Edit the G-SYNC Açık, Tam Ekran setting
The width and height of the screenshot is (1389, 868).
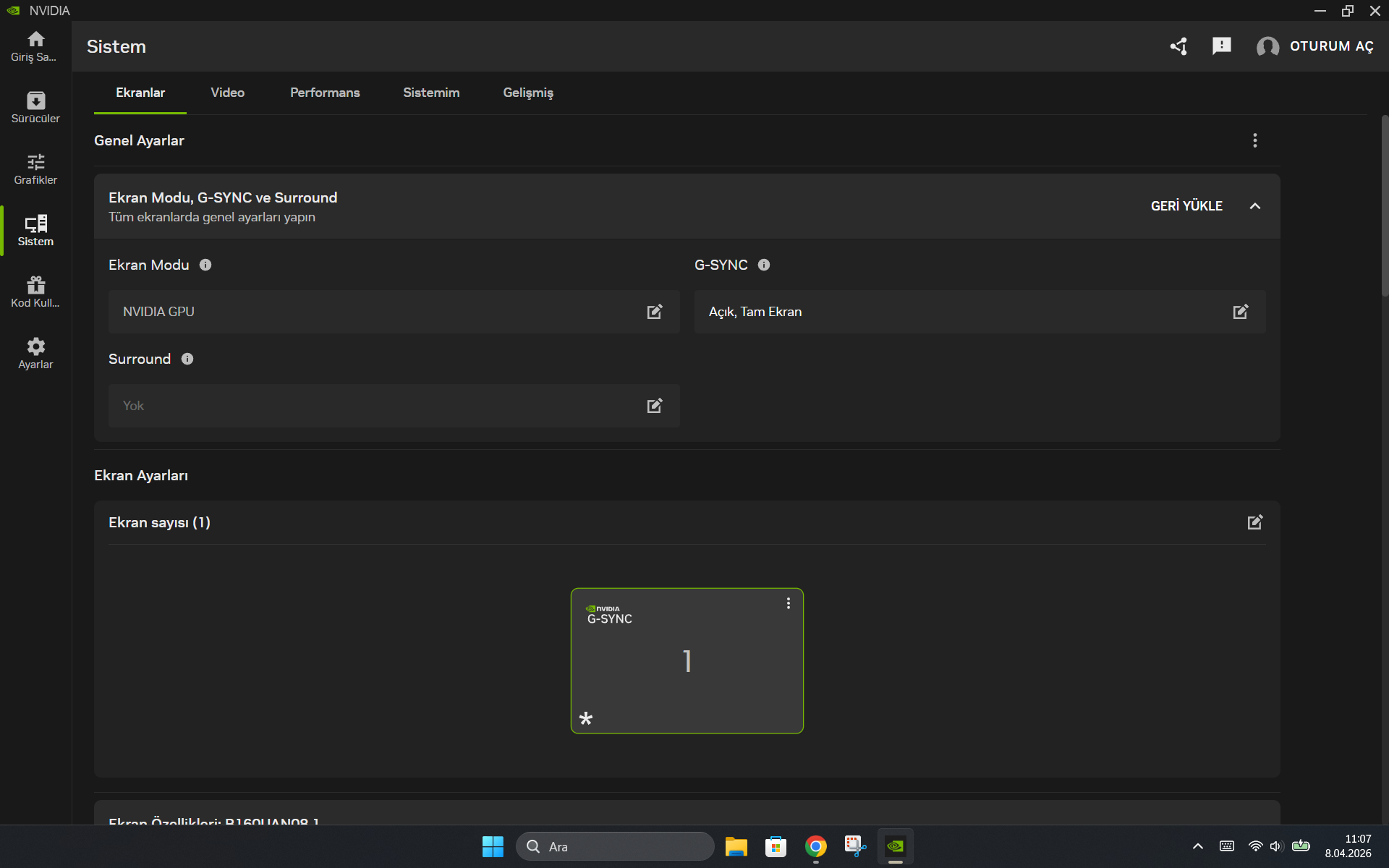1241,312
